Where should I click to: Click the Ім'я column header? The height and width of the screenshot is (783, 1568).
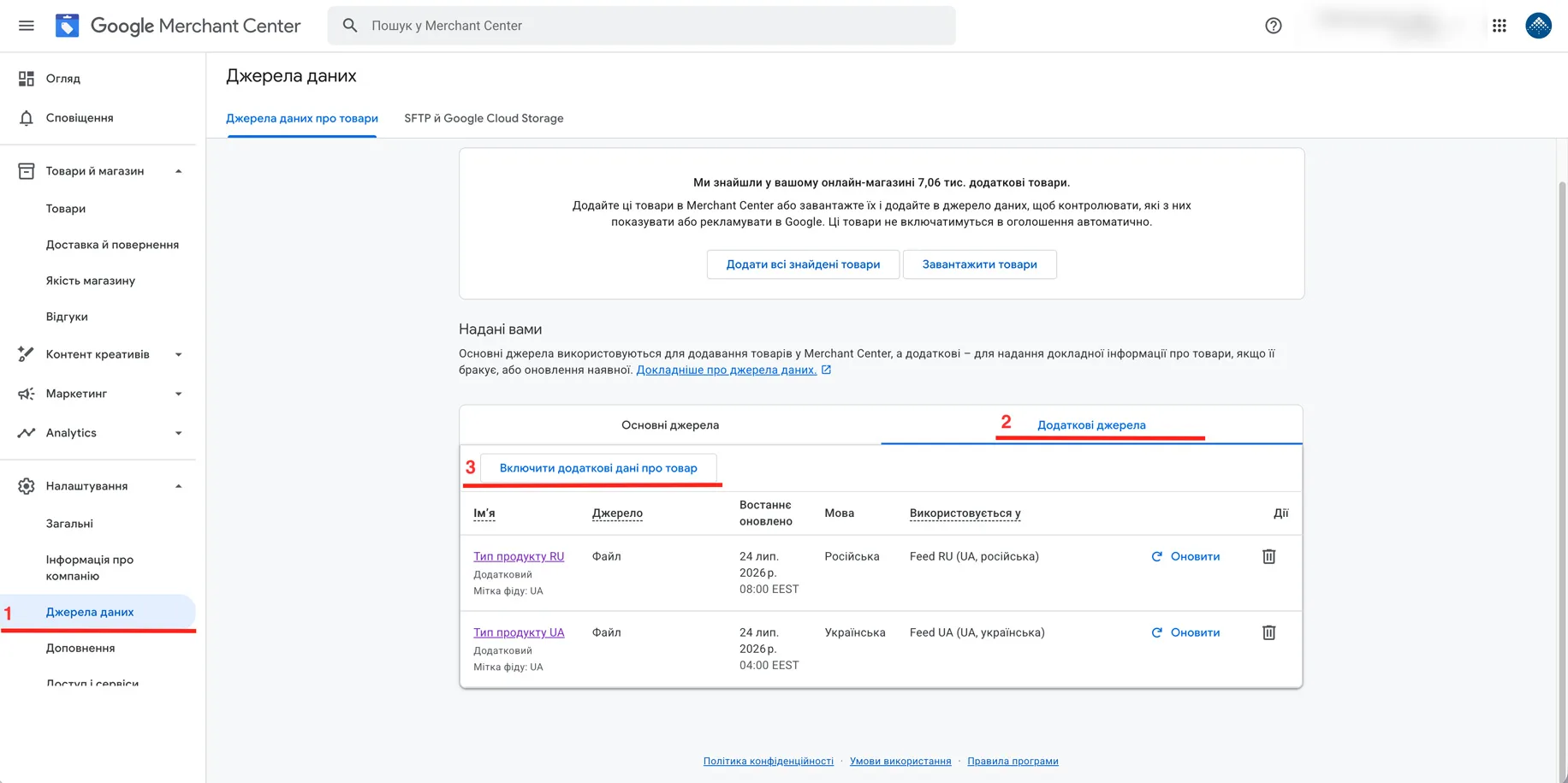(x=484, y=513)
